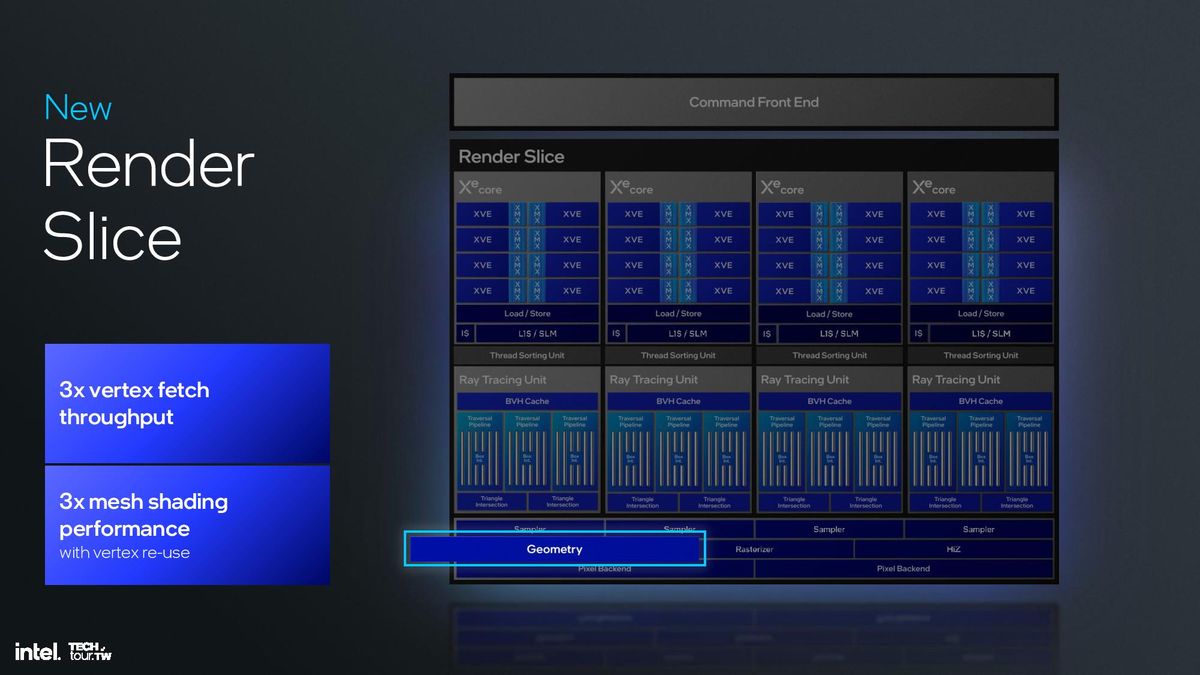The width and height of the screenshot is (1200, 675).
Task: Select the rightmost Sampler block
Action: (979, 529)
